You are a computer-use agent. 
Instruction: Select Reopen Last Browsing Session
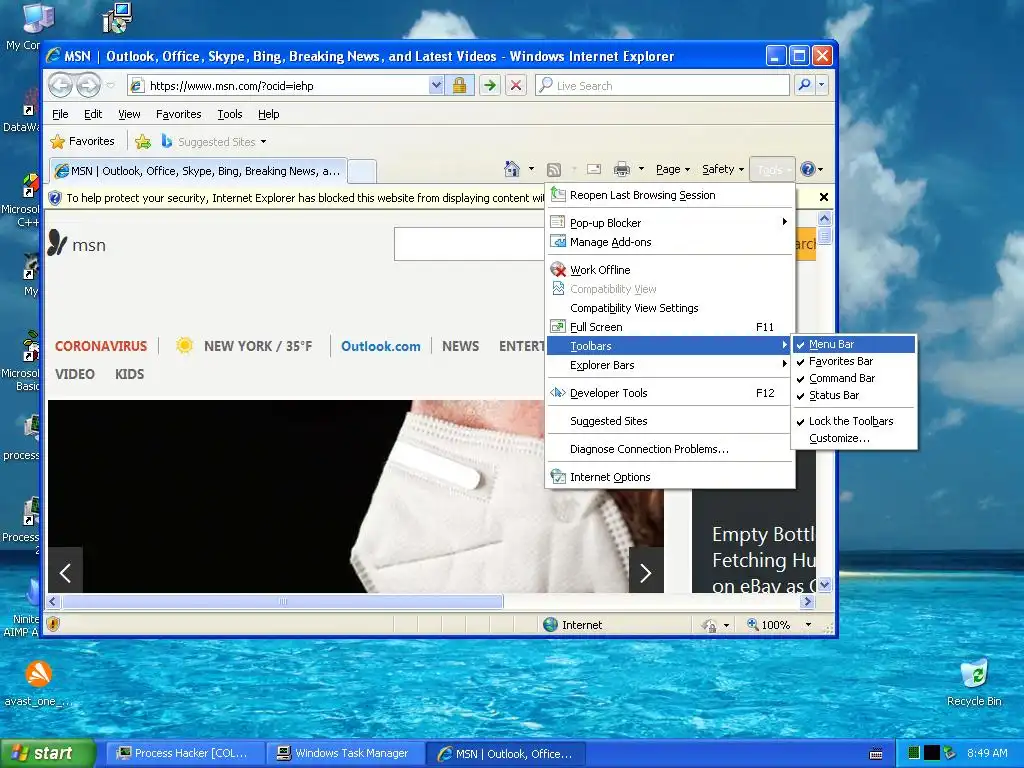point(669,195)
